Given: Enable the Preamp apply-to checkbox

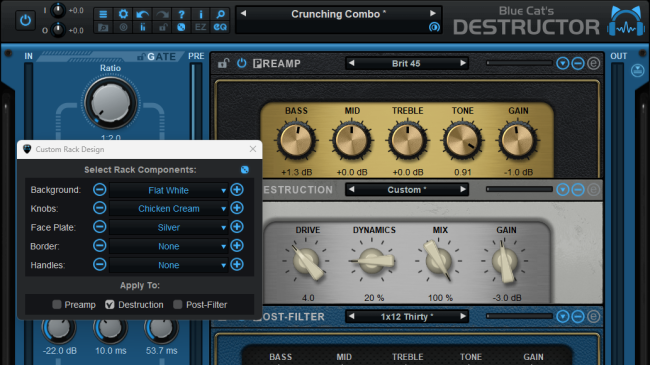Looking at the screenshot, I should click(x=57, y=304).
